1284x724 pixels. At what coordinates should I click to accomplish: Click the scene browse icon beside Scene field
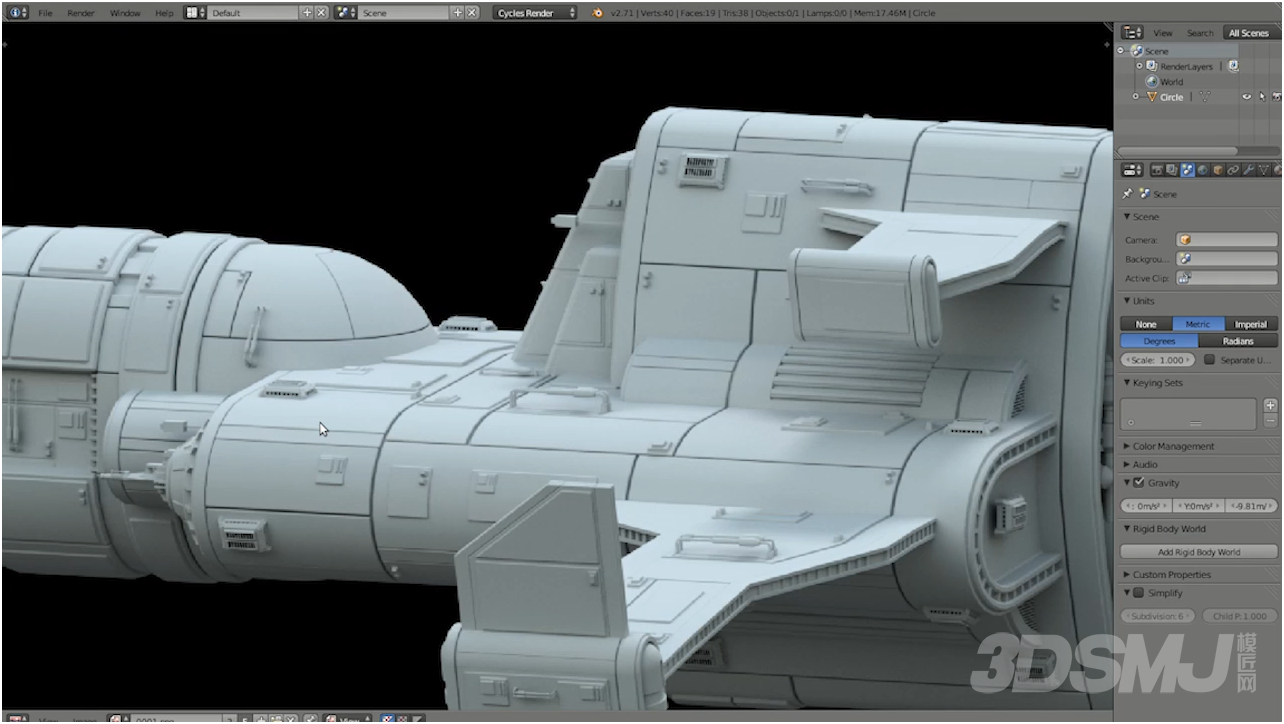coord(346,13)
